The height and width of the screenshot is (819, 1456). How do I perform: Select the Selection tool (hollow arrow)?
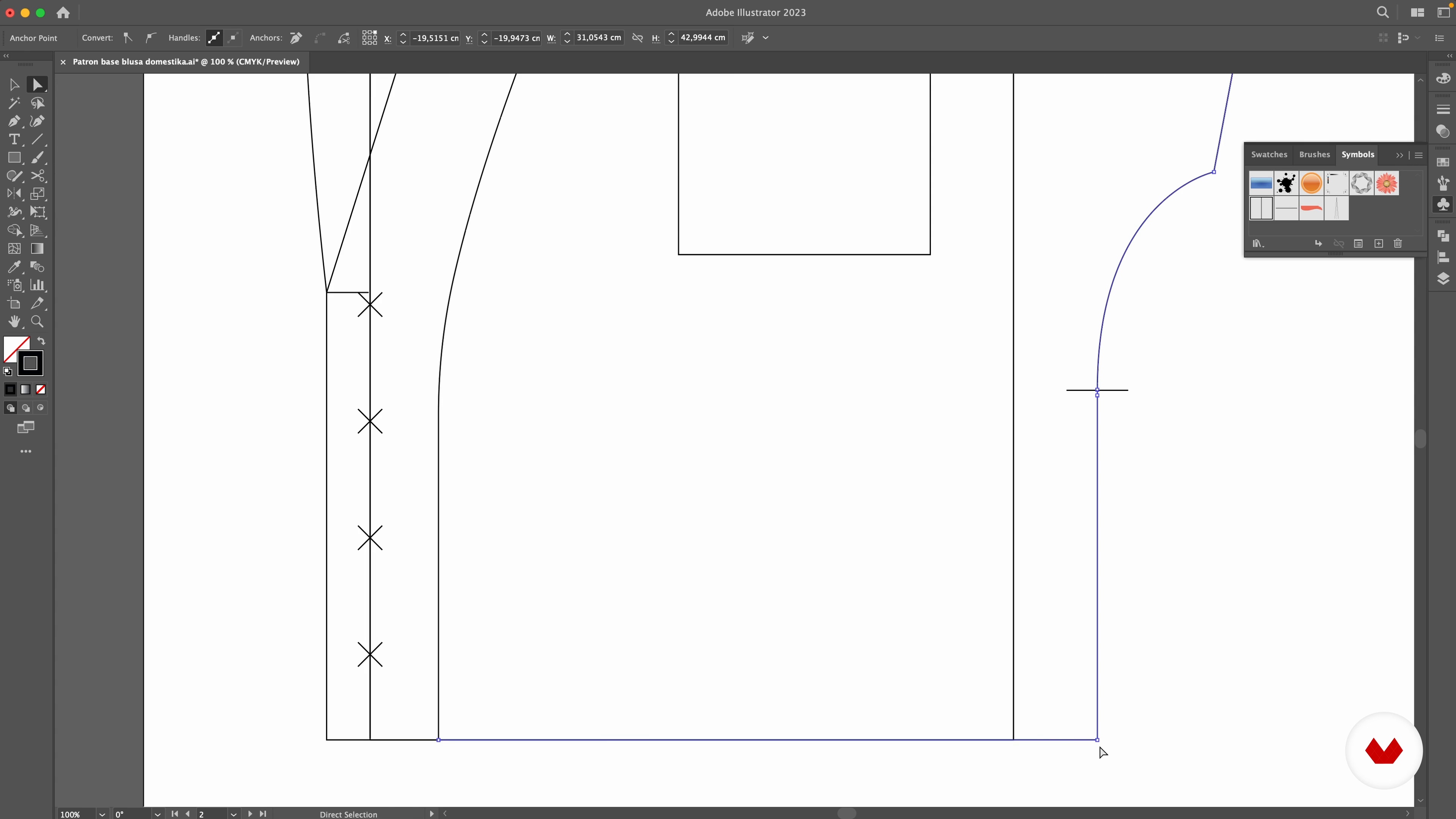[14, 85]
